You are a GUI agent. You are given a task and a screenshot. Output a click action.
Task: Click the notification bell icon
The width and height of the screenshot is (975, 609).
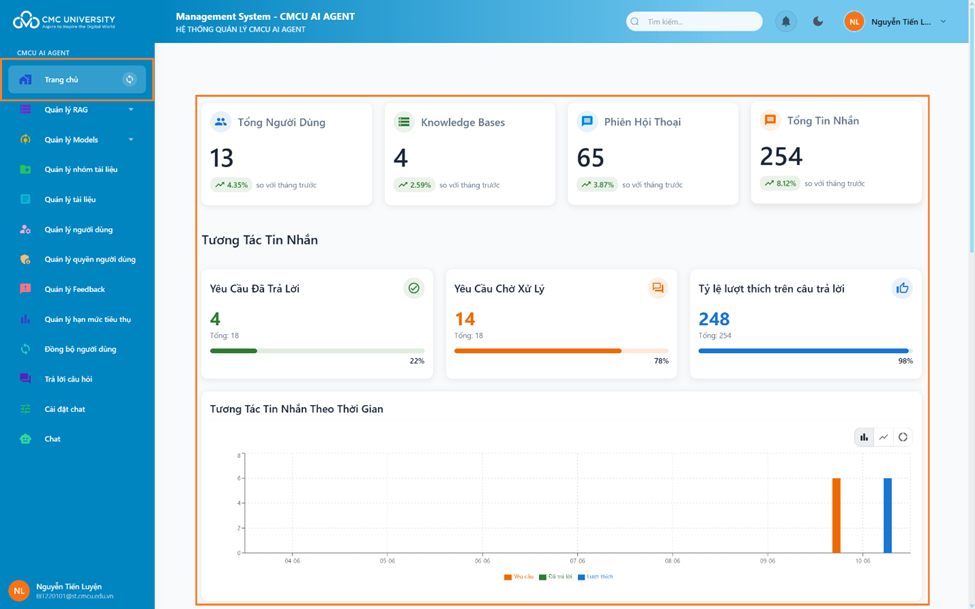coord(786,21)
